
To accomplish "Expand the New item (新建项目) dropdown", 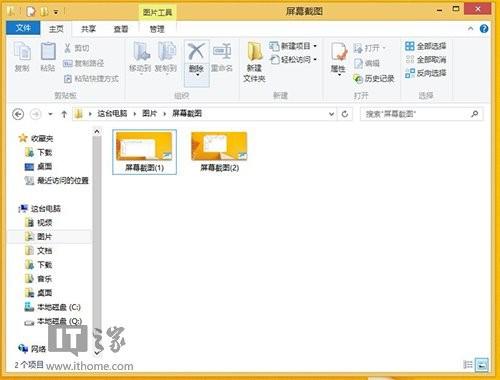I will (x=315, y=46).
